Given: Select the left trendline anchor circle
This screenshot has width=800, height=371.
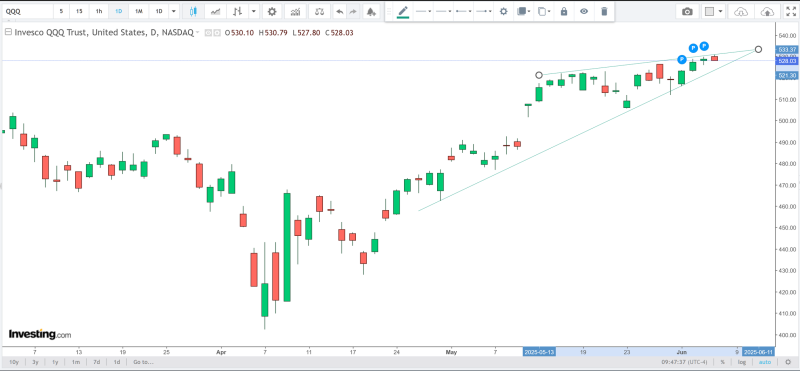Looking at the screenshot, I should click(x=539, y=75).
